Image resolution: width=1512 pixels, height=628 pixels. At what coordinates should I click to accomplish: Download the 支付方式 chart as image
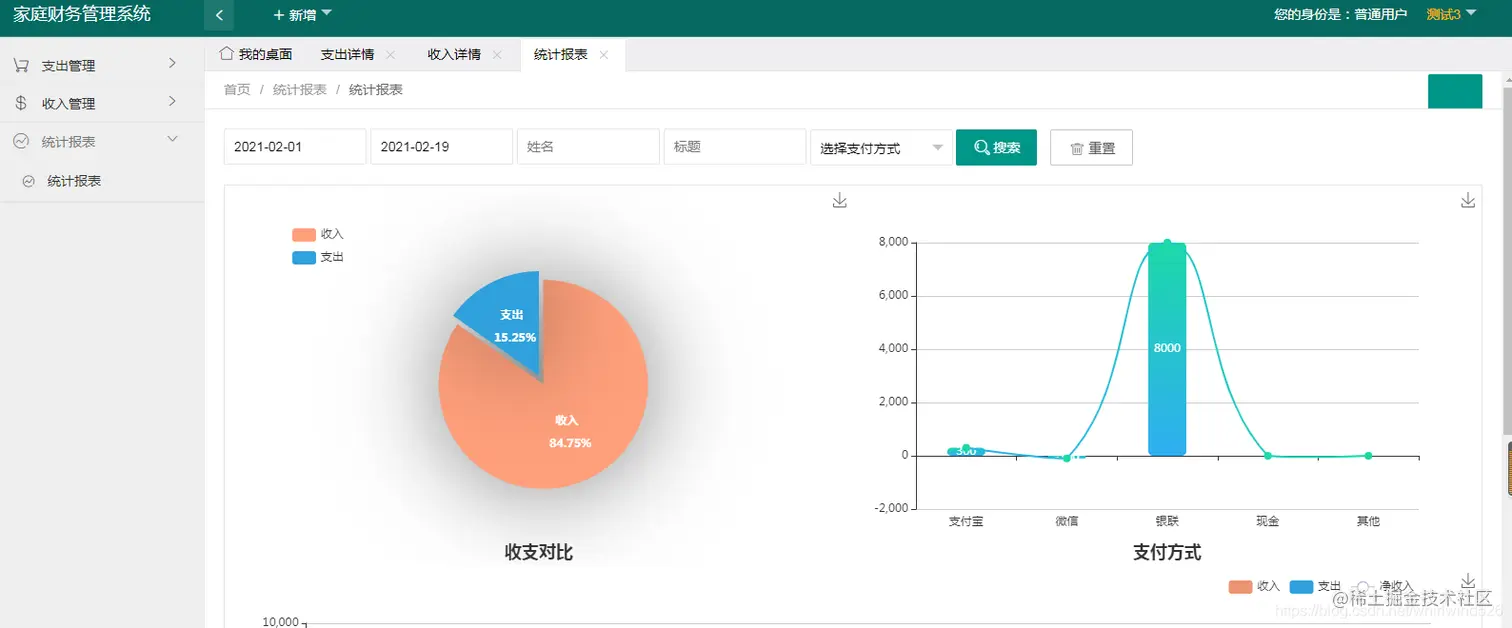coord(1468,201)
